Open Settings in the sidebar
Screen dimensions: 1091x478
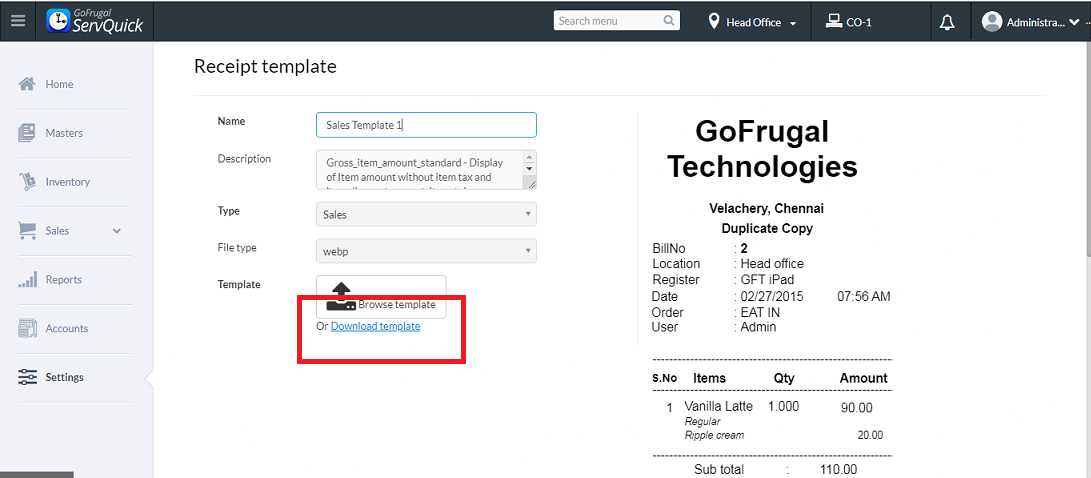pos(64,377)
